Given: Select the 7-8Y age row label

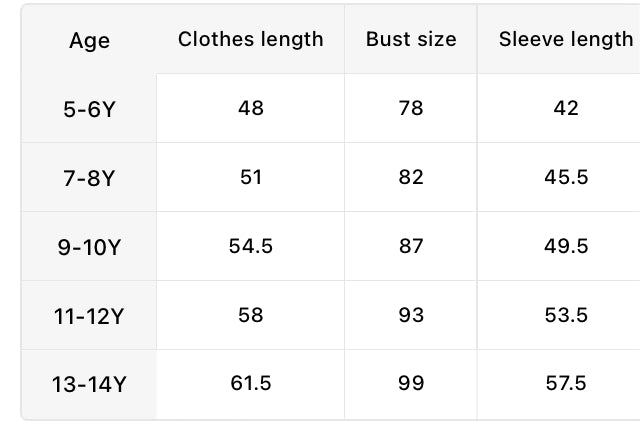Looking at the screenshot, I should [89, 178].
